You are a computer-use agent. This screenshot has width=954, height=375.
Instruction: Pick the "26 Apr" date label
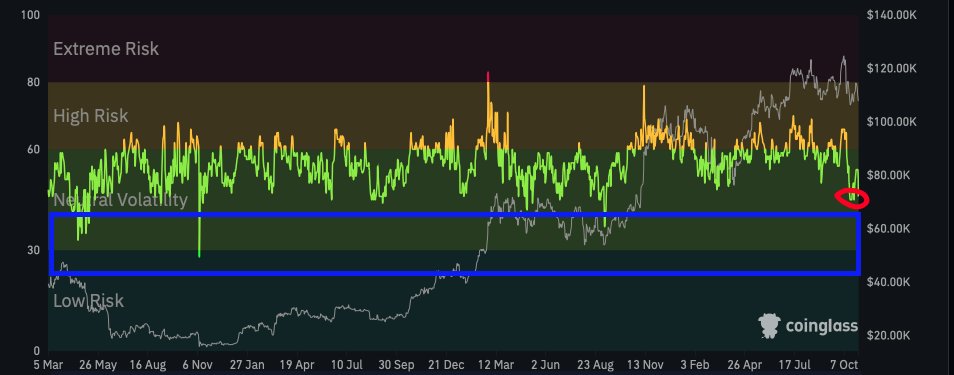(x=745, y=365)
